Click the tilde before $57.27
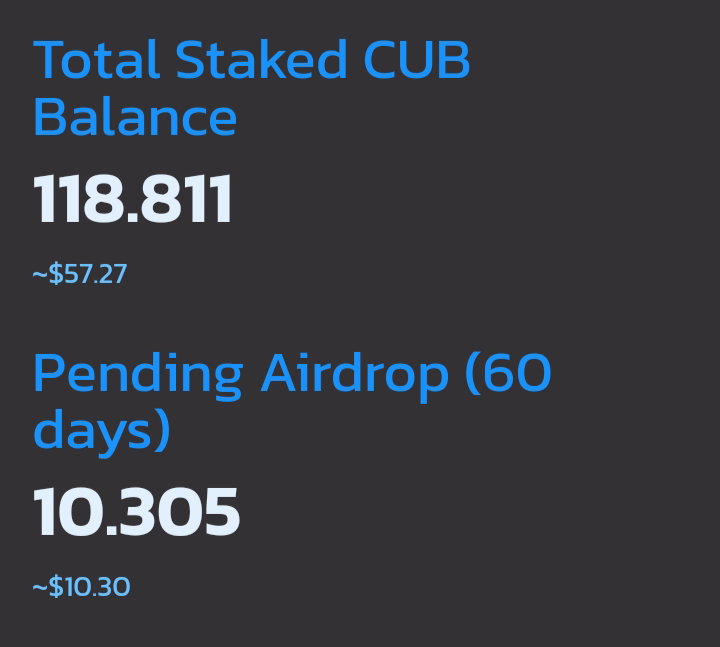 pos(40,275)
